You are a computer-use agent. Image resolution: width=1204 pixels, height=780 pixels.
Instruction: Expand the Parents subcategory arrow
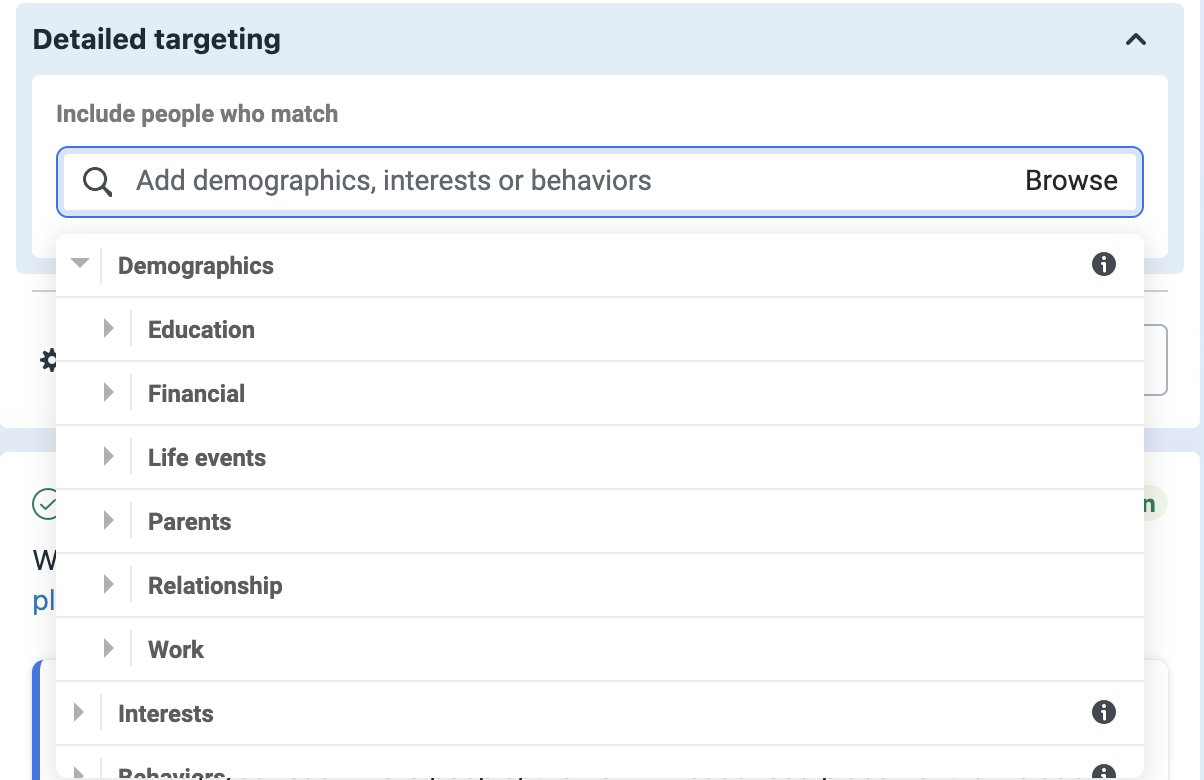pos(109,520)
